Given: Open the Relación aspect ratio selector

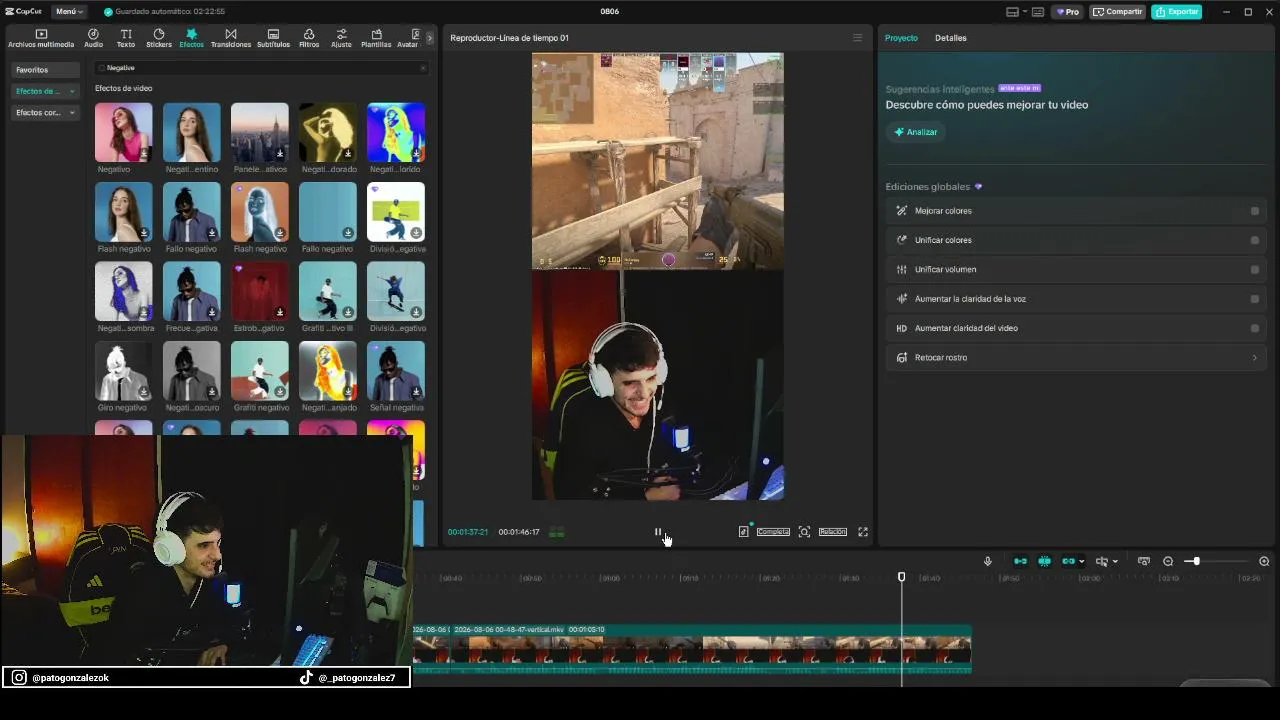Looking at the screenshot, I should click(833, 532).
